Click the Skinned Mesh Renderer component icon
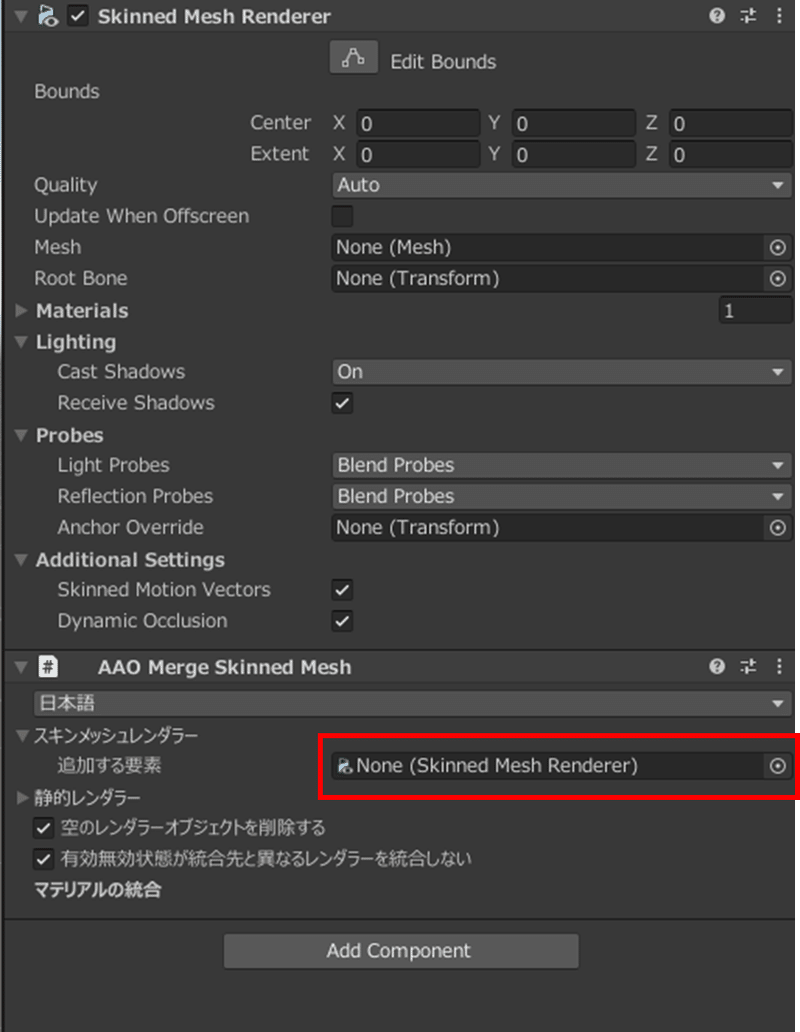The image size is (800, 1032). click(47, 16)
